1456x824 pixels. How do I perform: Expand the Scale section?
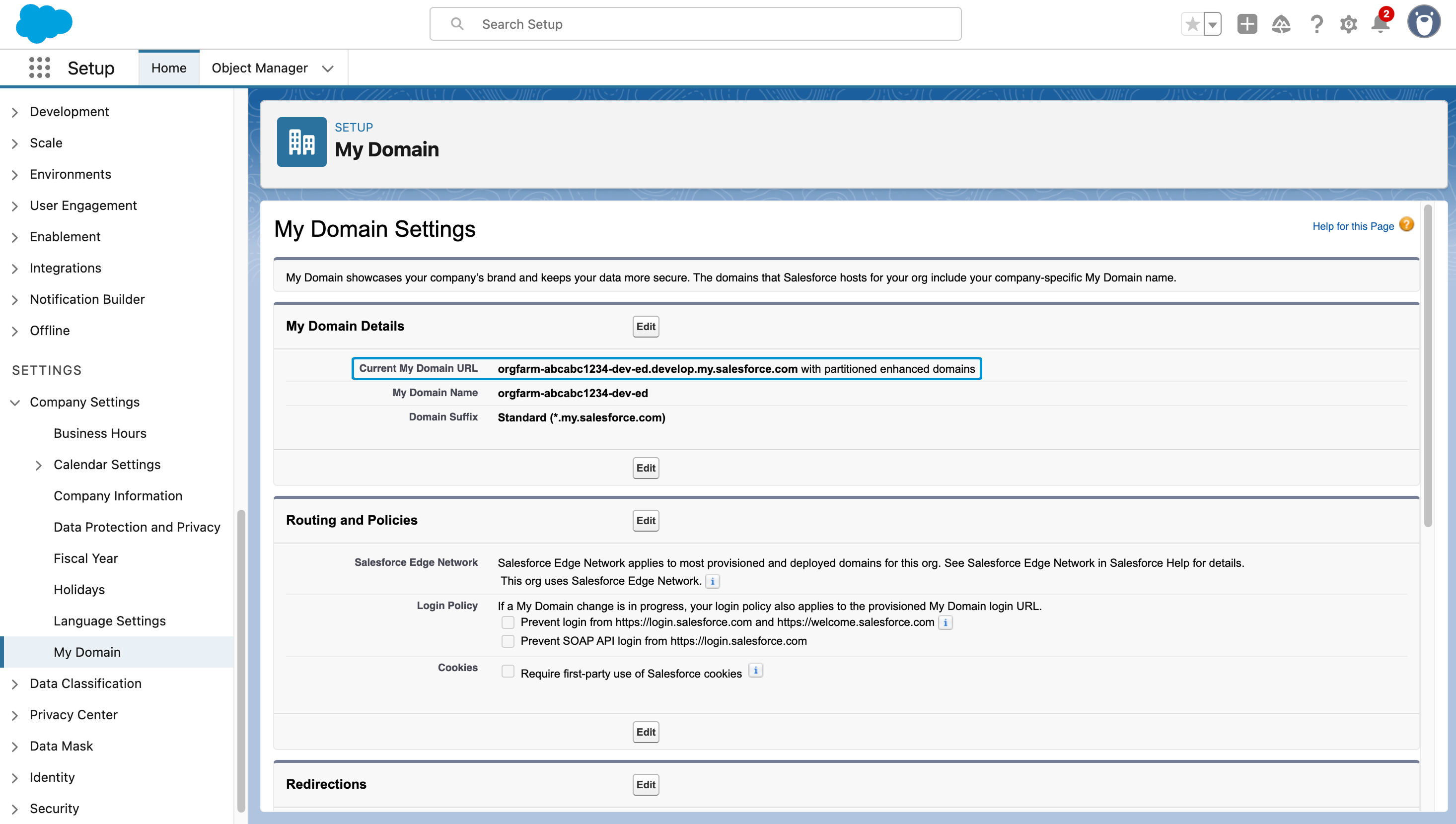(x=15, y=143)
